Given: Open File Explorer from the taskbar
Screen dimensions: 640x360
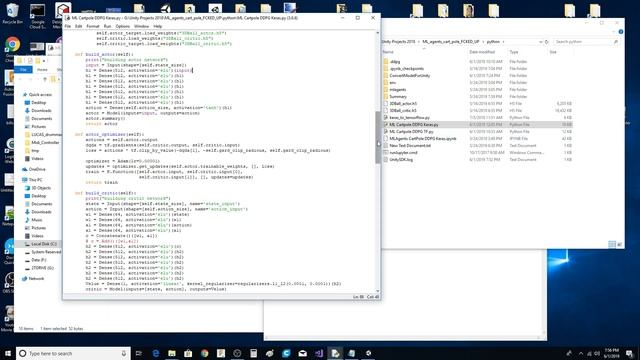Looking at the screenshot, I should tap(172, 353).
